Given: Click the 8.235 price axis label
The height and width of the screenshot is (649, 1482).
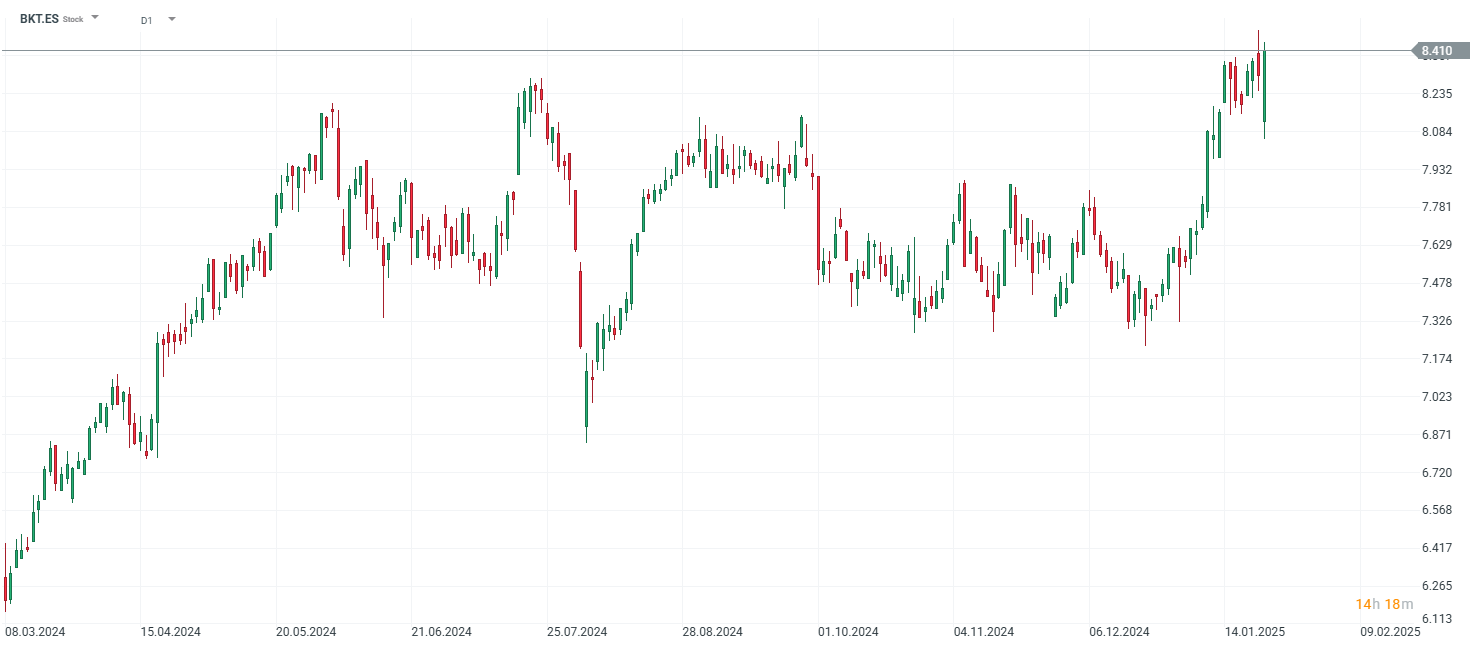Looking at the screenshot, I should click(x=1436, y=94).
